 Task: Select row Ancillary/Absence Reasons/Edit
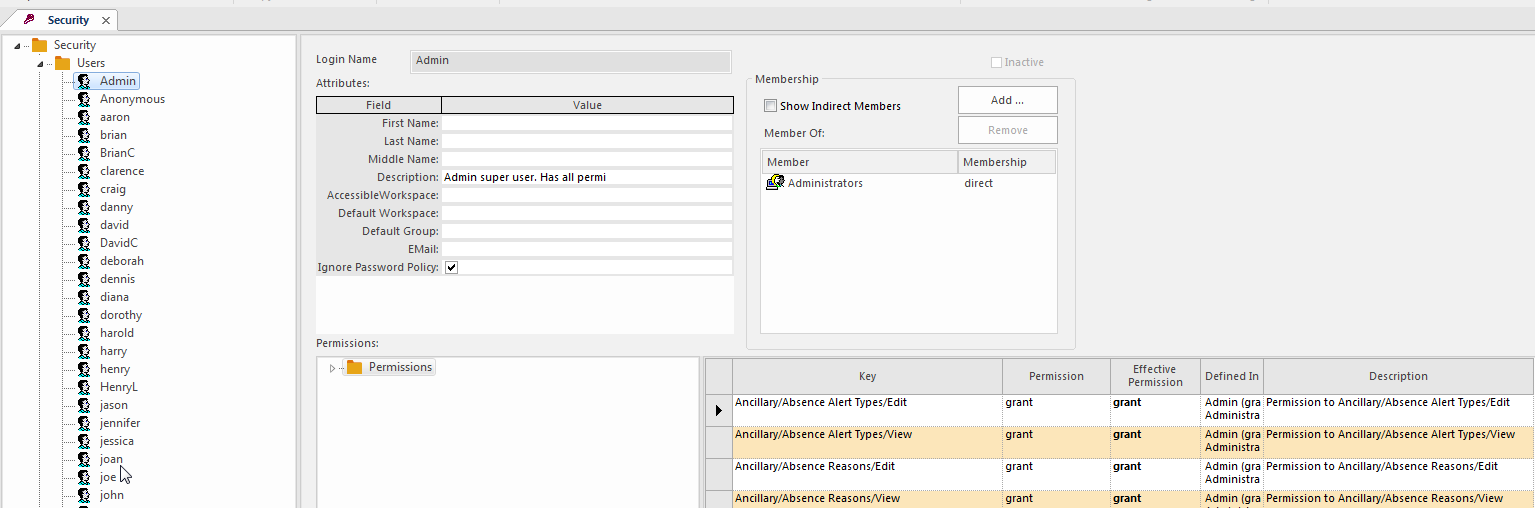[1120, 474]
